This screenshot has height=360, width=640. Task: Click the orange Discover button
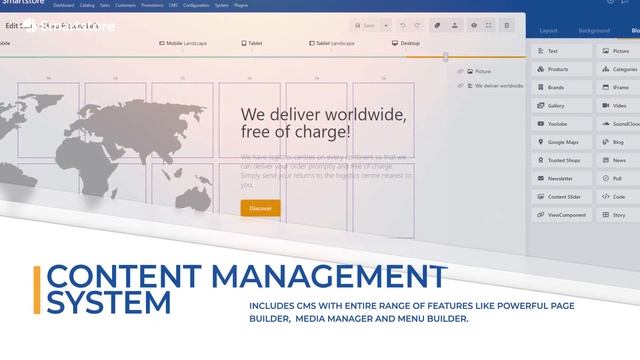tap(260, 208)
